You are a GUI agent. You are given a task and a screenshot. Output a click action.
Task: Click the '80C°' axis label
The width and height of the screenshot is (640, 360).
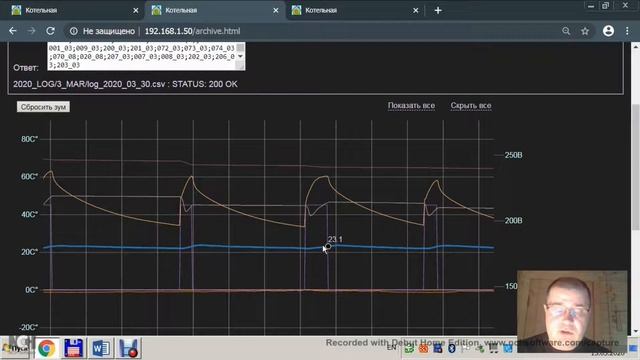click(x=29, y=139)
